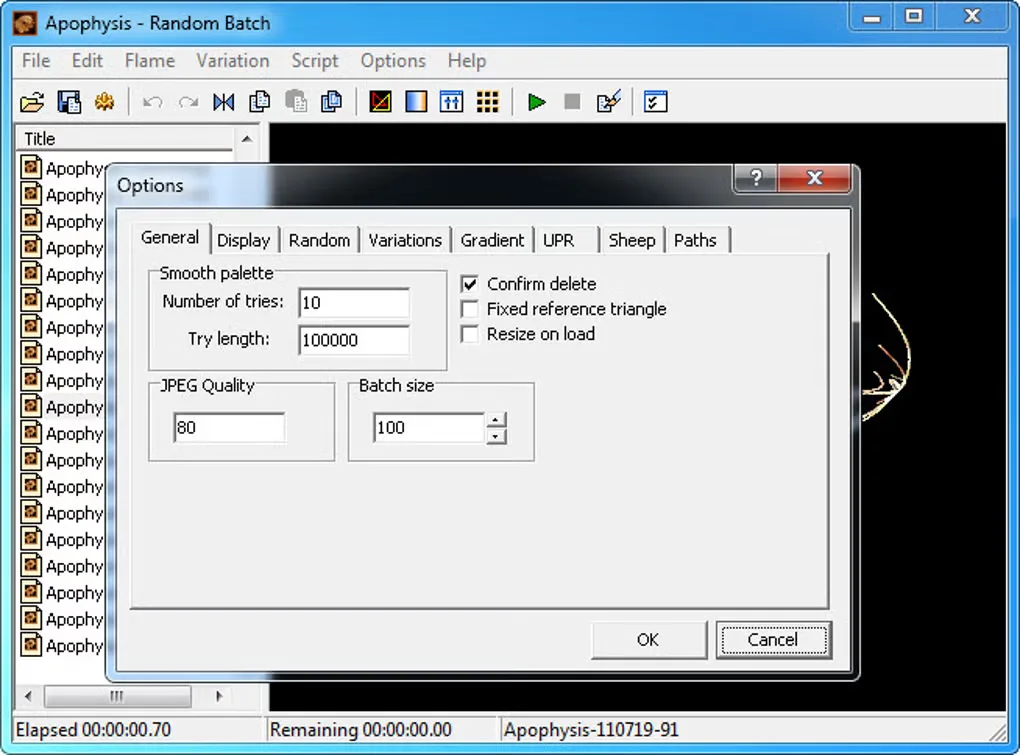1020x755 pixels.
Task: Click the Options dialog help question button
Action: 756,178
